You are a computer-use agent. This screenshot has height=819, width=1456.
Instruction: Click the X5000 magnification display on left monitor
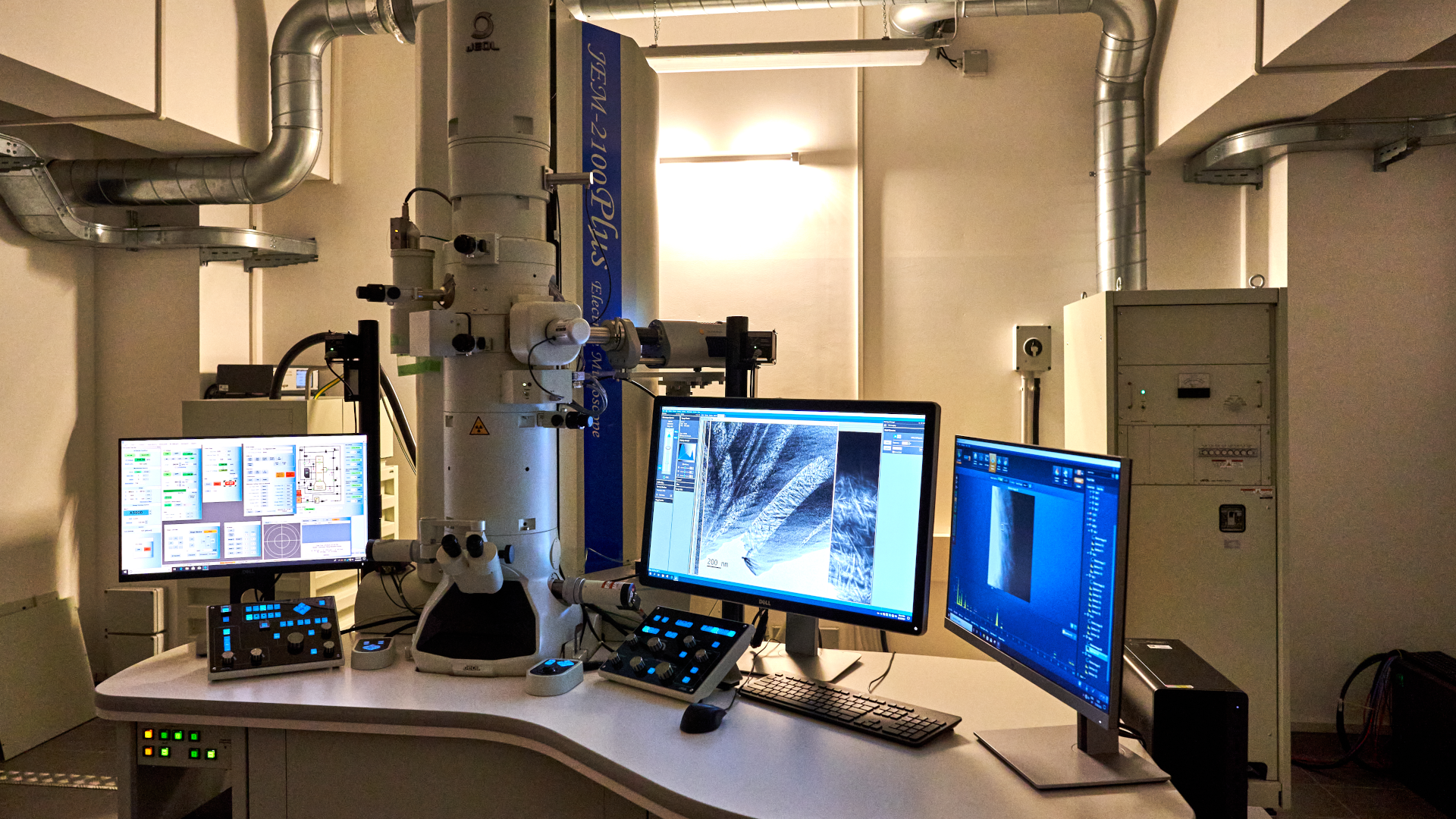(x=136, y=513)
